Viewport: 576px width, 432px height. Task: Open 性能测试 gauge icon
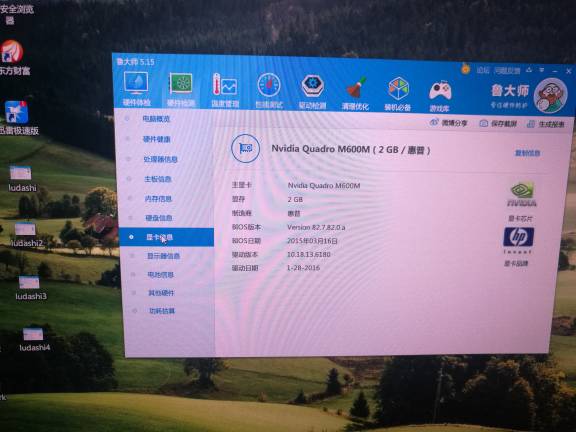tap(269, 86)
